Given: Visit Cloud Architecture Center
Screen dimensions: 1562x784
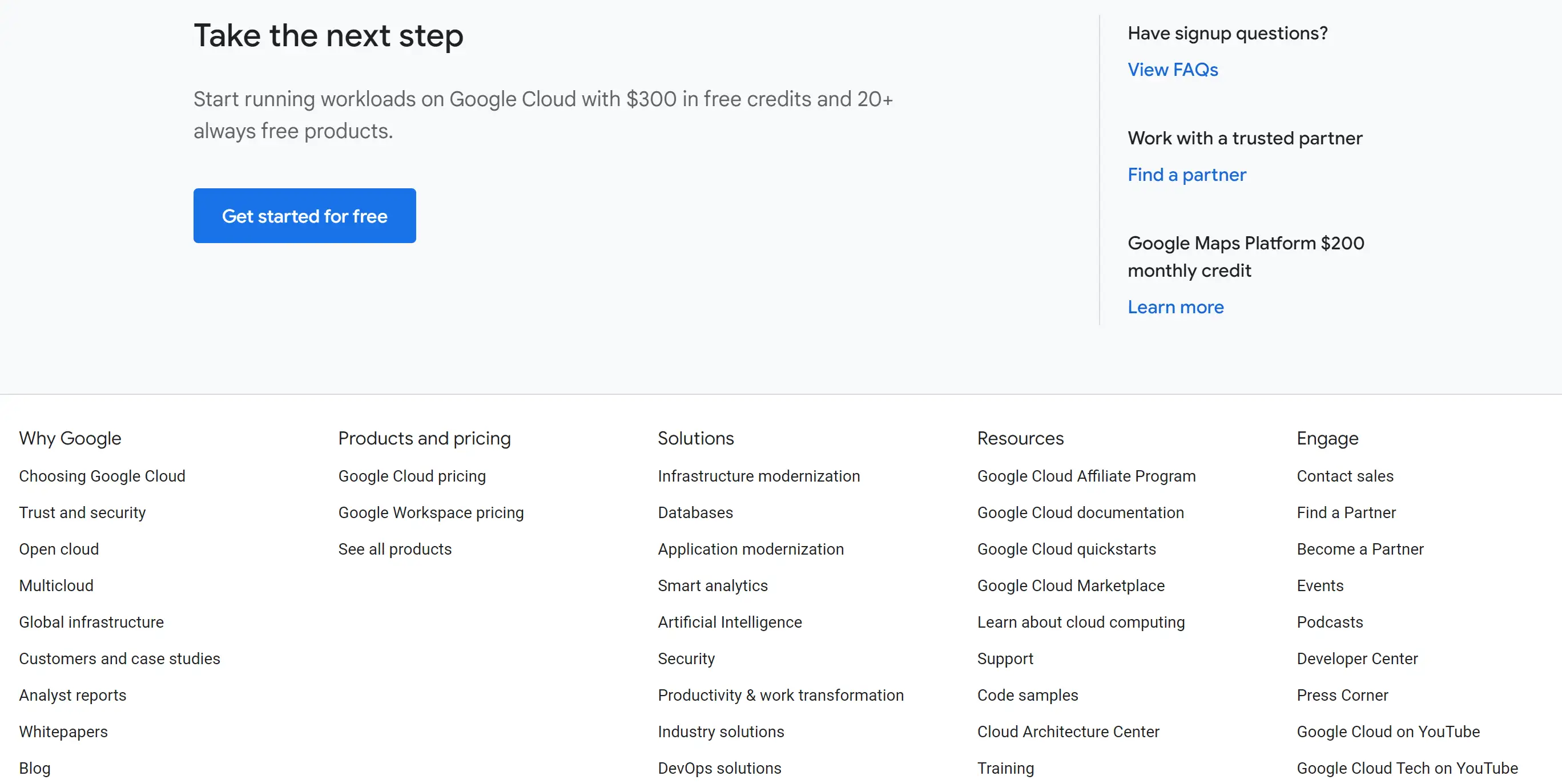Looking at the screenshot, I should coord(1068,732).
